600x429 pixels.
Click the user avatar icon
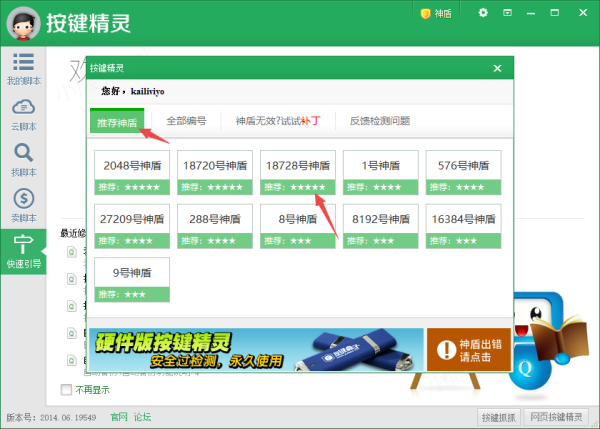click(23, 23)
